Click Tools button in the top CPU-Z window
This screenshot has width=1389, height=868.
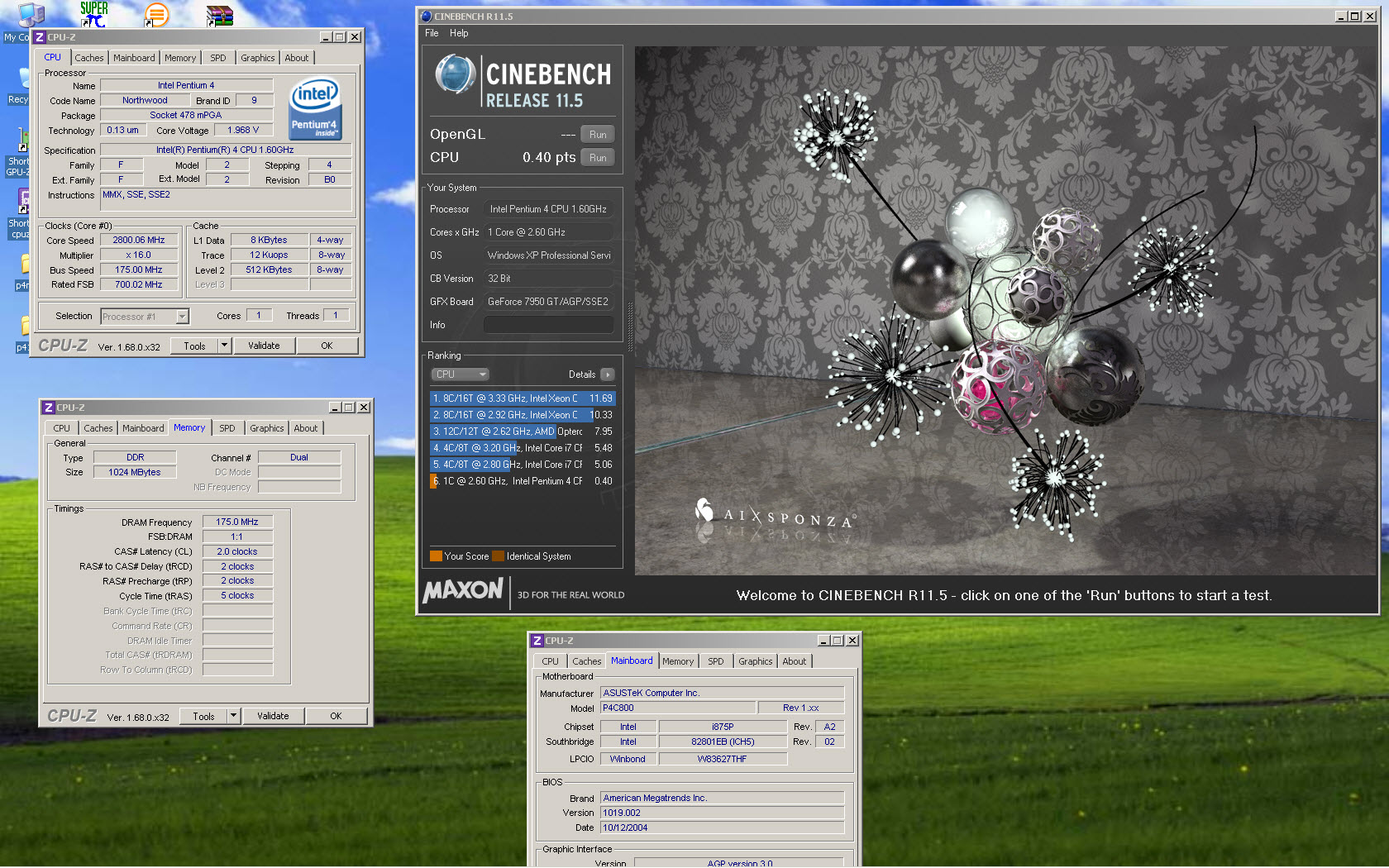point(195,346)
